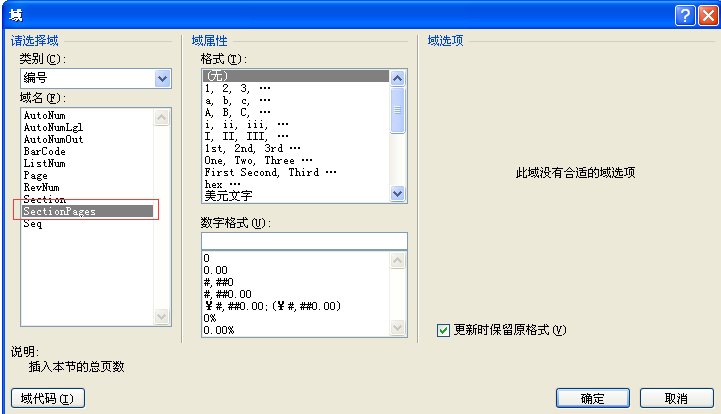Click numeric format list scroll down arrow
The width and height of the screenshot is (721, 414).
(x=398, y=328)
